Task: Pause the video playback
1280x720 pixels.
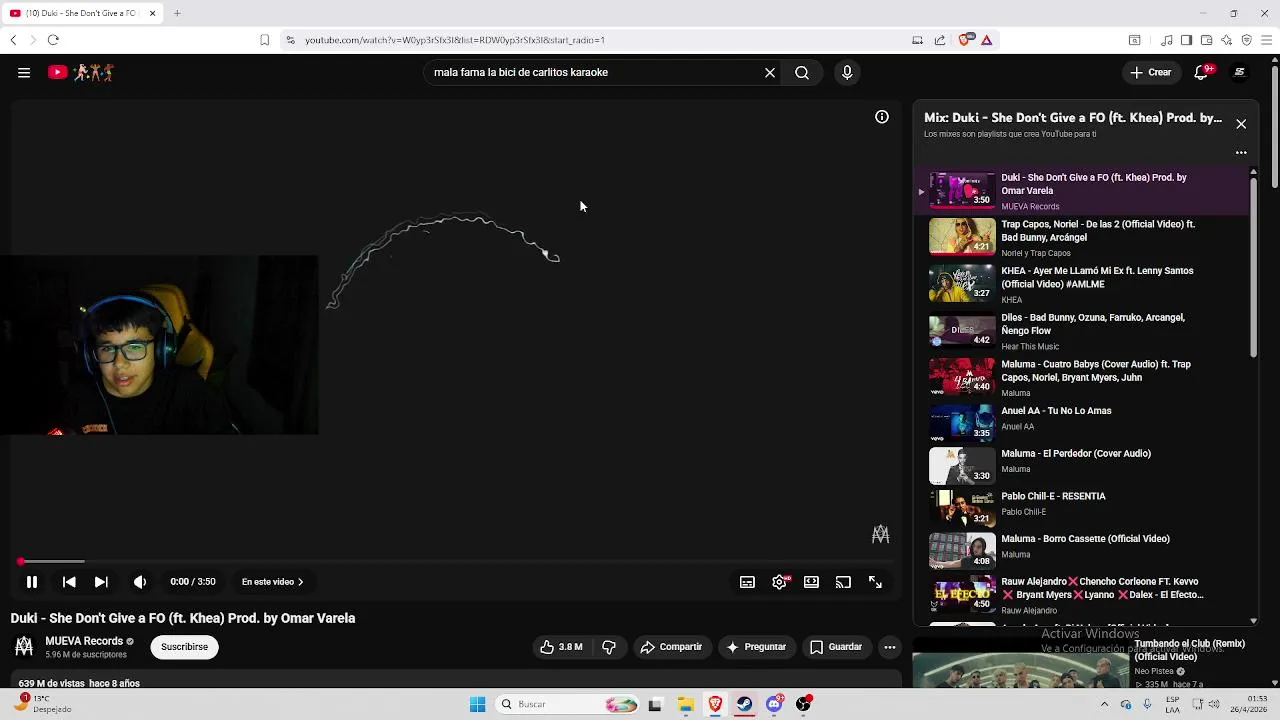Action: pyautogui.click(x=32, y=582)
